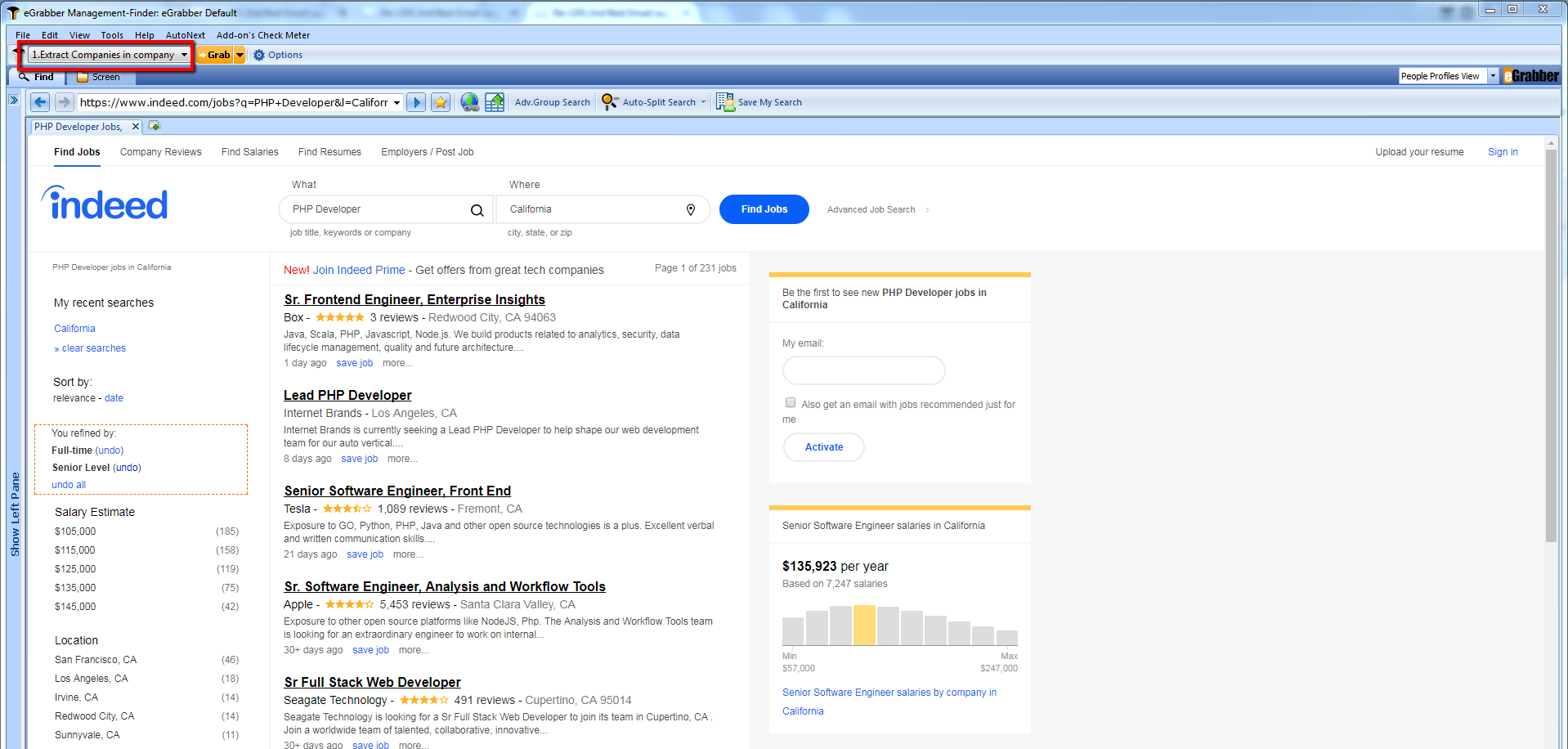The width and height of the screenshot is (1568, 749).
Task: Click Apple star rating
Action: coord(349,604)
